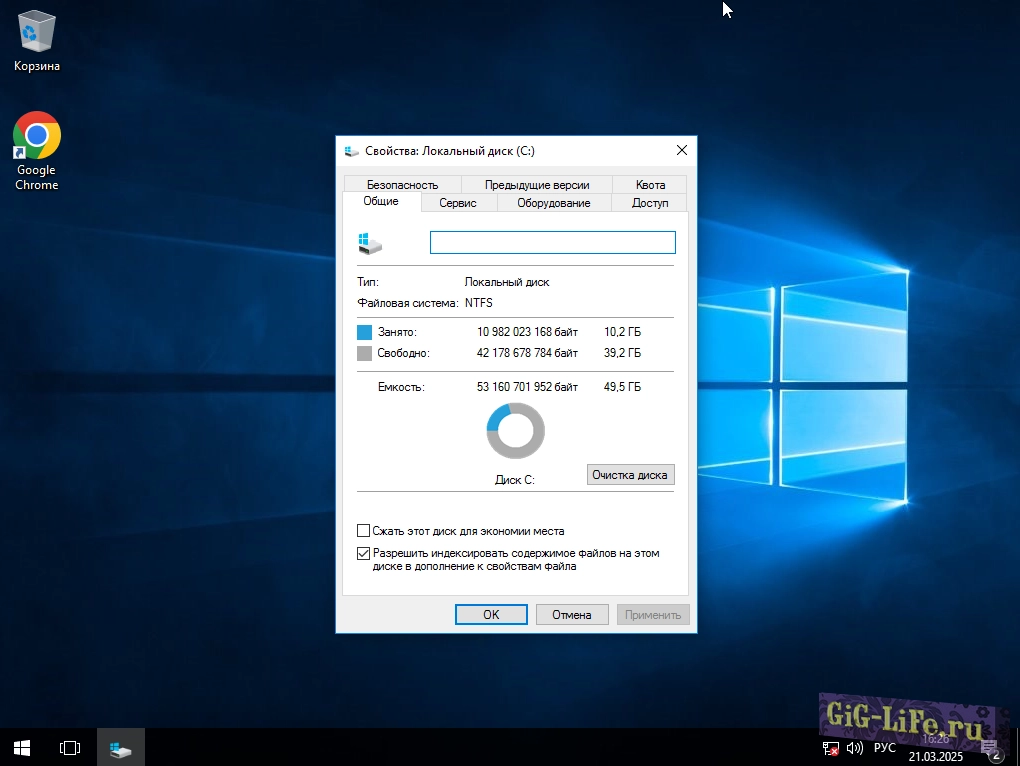Open the Сервис tab
The width and height of the screenshot is (1020, 766).
click(458, 203)
